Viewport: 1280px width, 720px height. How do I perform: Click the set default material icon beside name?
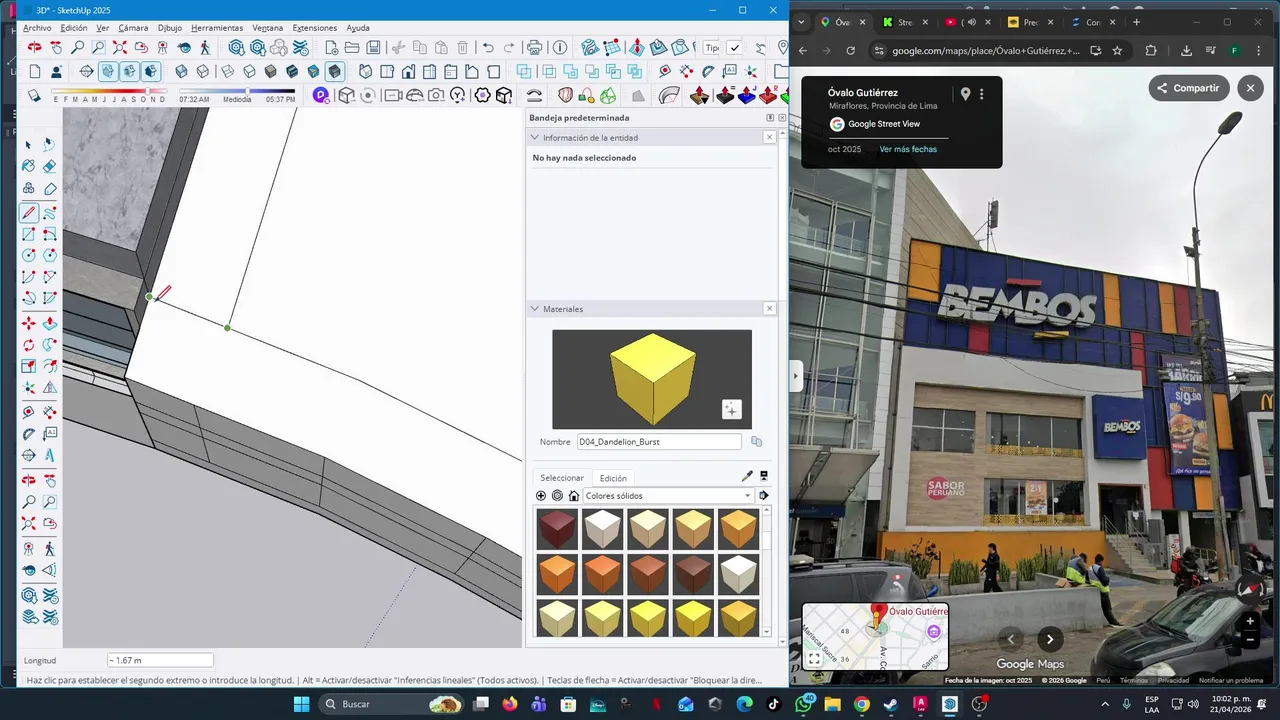pyautogui.click(x=756, y=441)
